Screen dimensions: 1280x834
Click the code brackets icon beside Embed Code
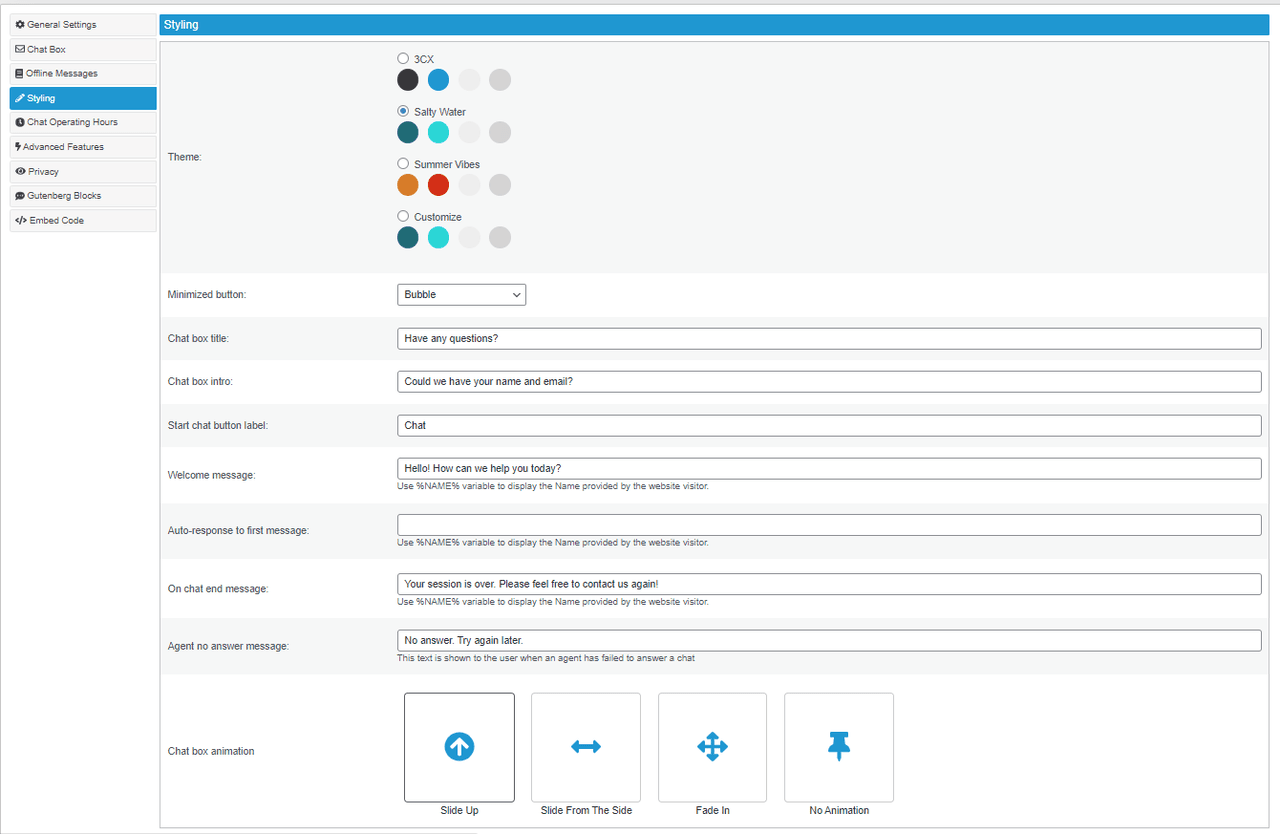click(x=21, y=220)
